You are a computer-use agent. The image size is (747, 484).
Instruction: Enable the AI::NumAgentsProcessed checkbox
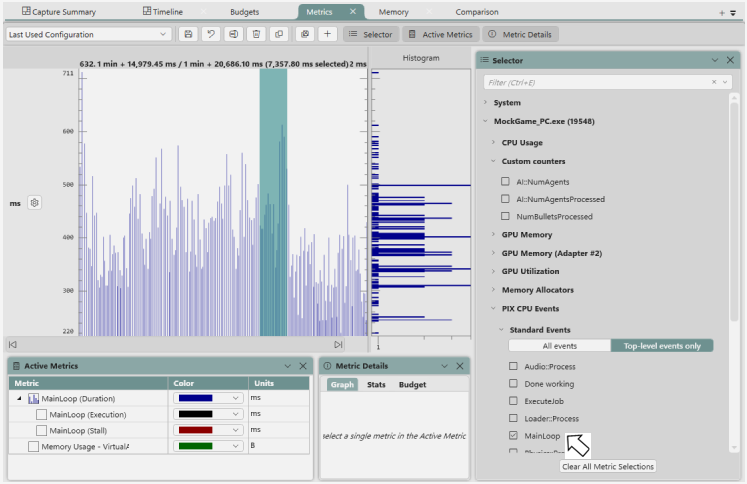[x=505, y=199]
